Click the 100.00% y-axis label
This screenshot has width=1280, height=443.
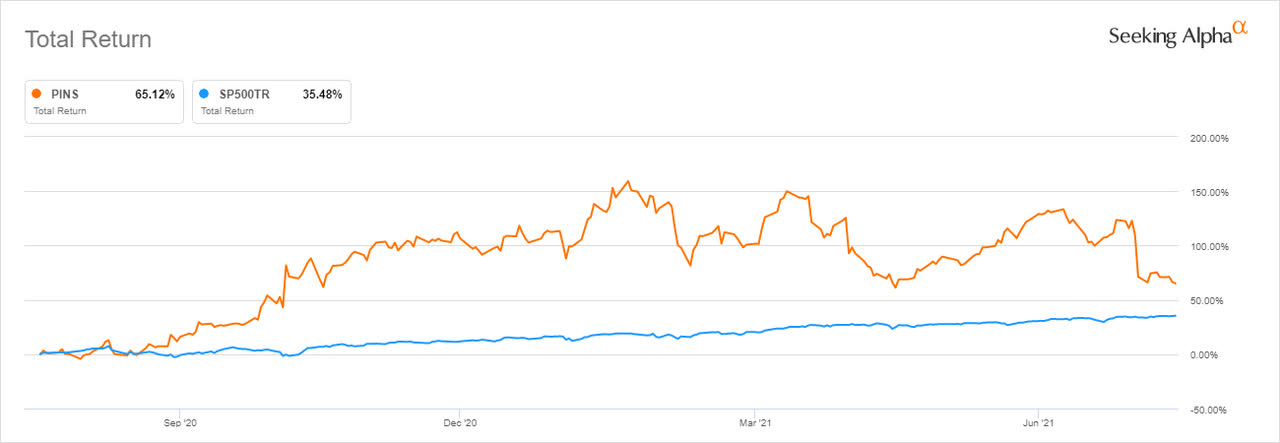(x=1203, y=247)
